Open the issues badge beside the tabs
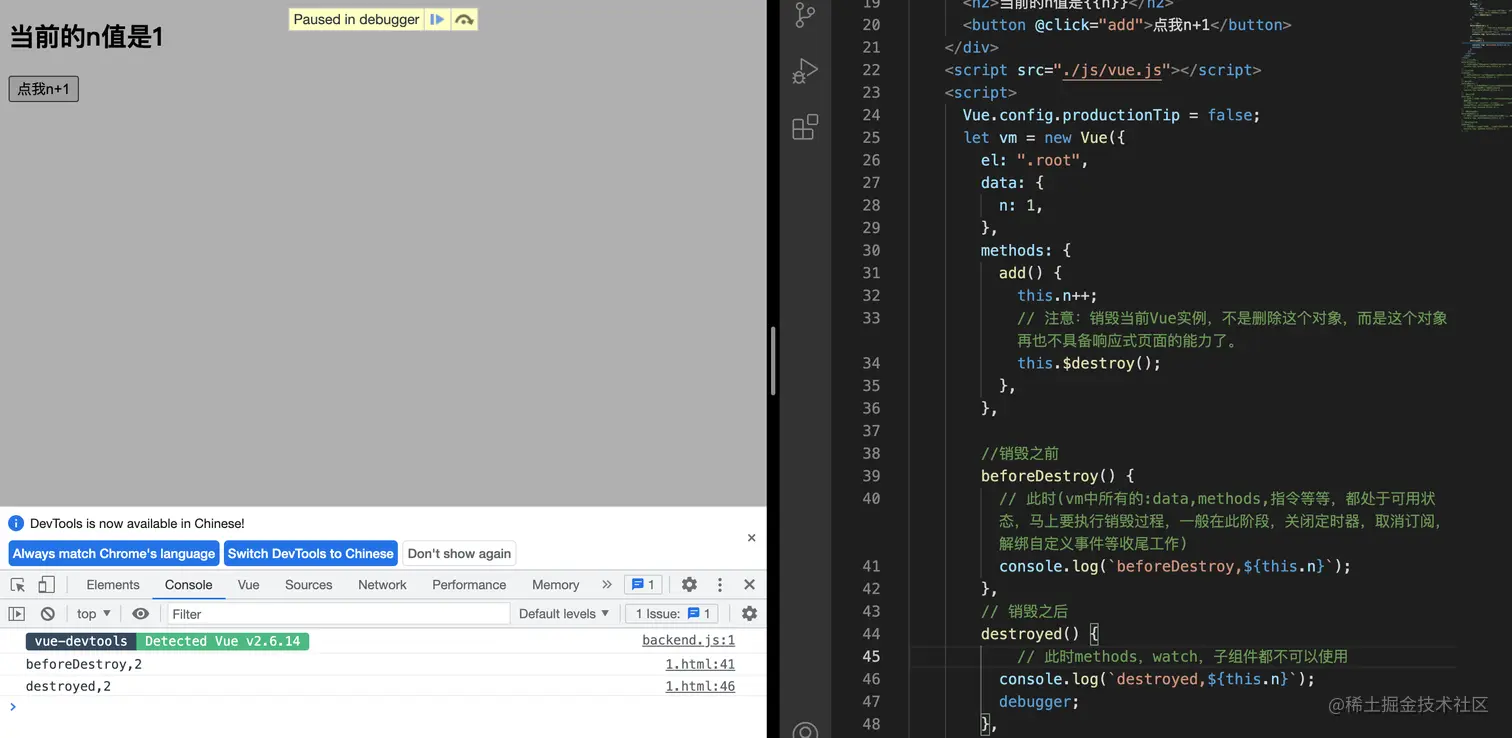Screen dimensions: 1512x738 [643, 585]
